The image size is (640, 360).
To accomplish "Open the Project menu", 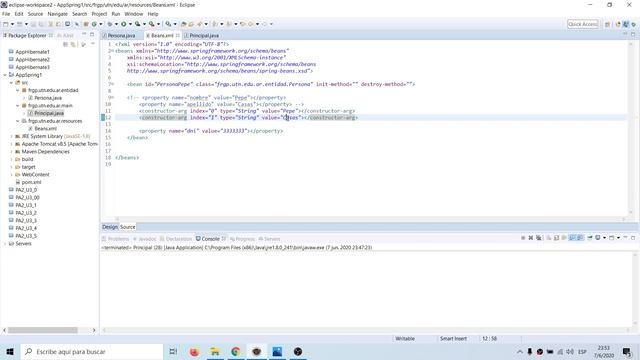I will (99, 14).
